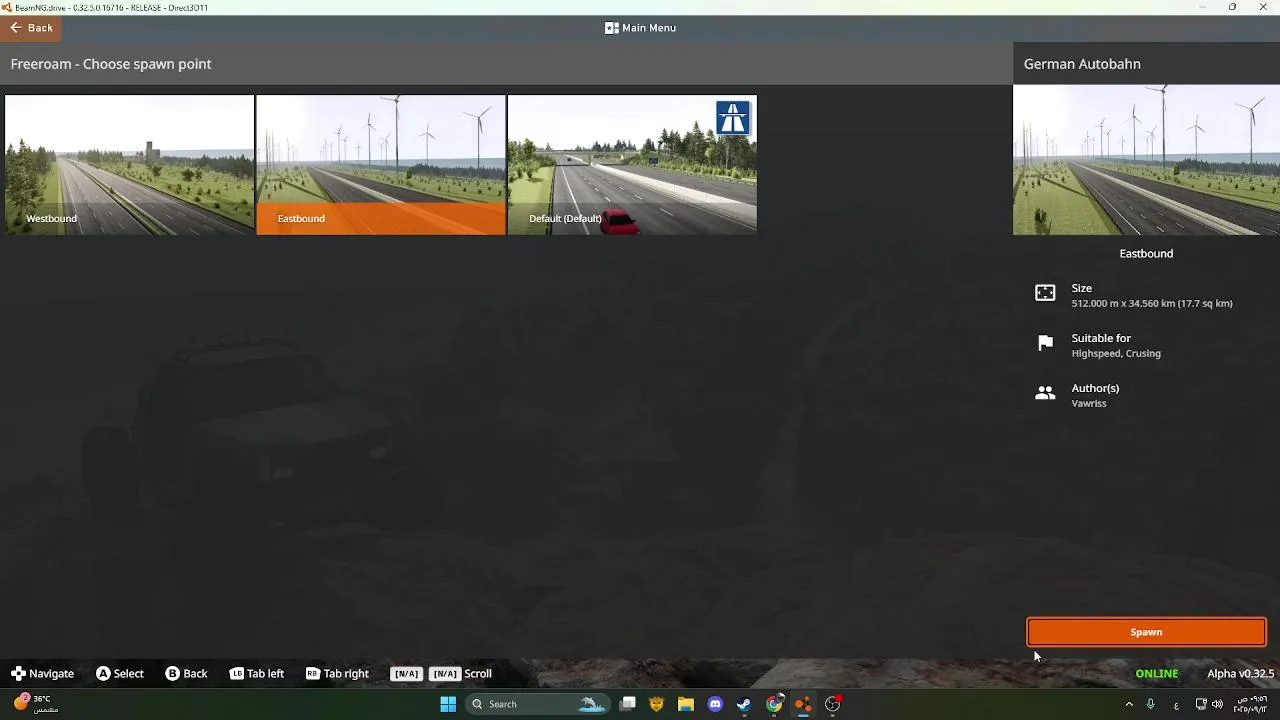The image size is (1280, 720).
Task: Click the German Autobahn preview image
Action: [1146, 160]
